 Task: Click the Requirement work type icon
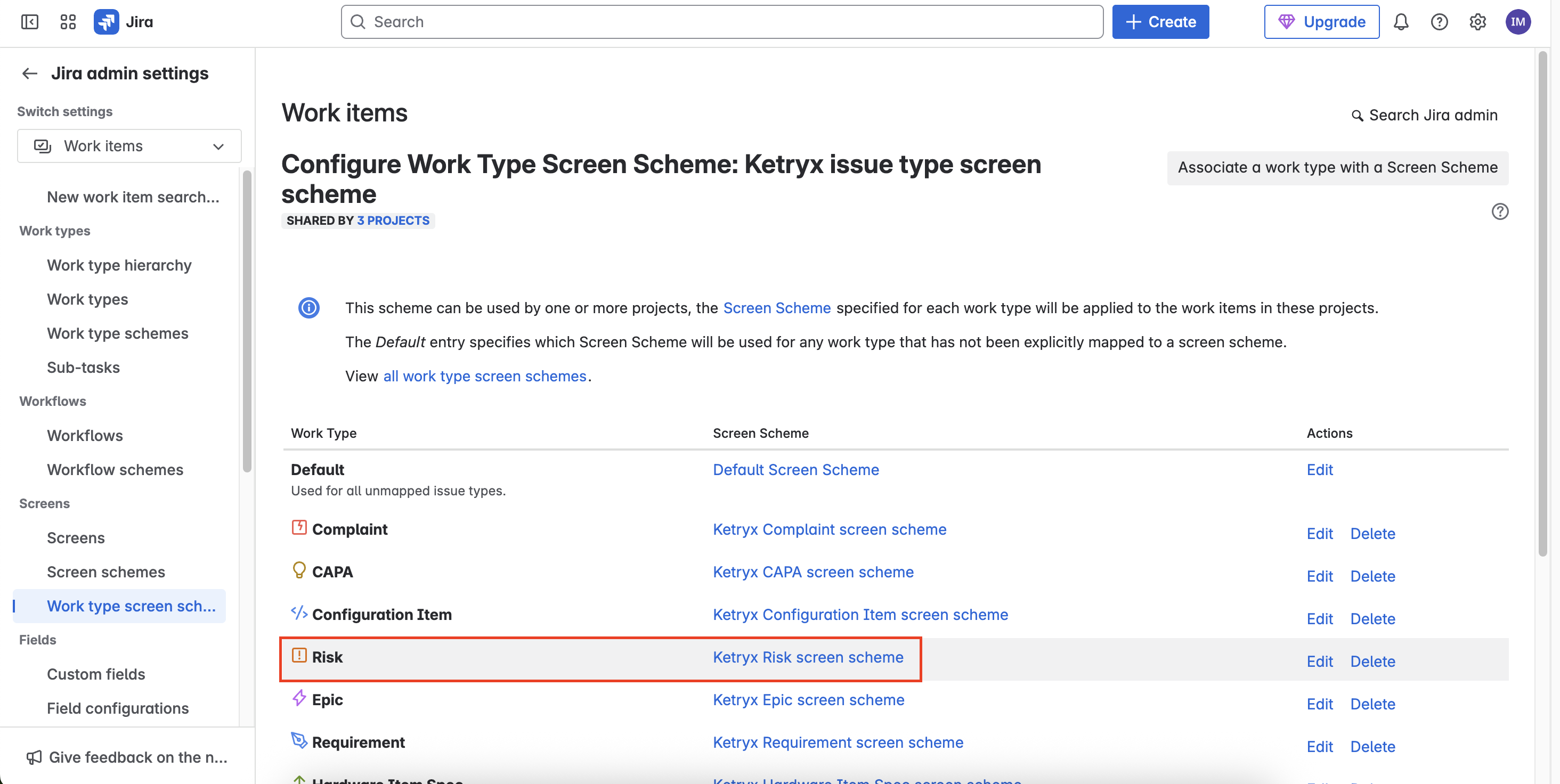299,740
